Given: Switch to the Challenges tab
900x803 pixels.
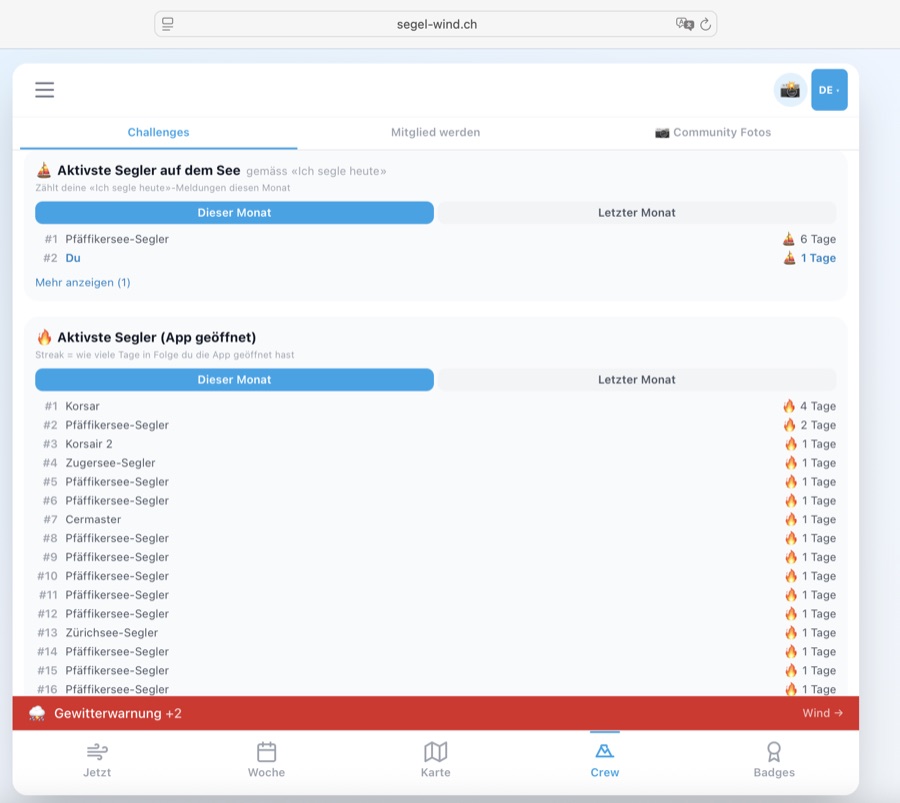Looking at the screenshot, I should pos(158,133).
